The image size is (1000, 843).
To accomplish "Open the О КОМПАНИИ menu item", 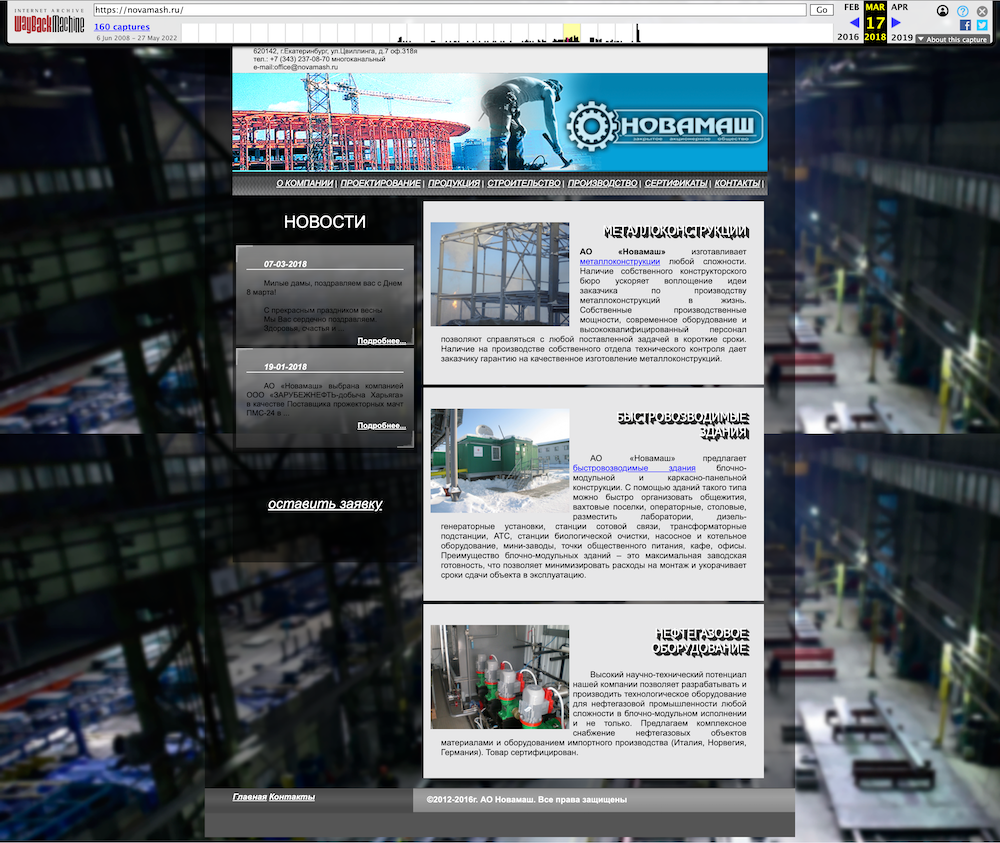I will pos(305,183).
